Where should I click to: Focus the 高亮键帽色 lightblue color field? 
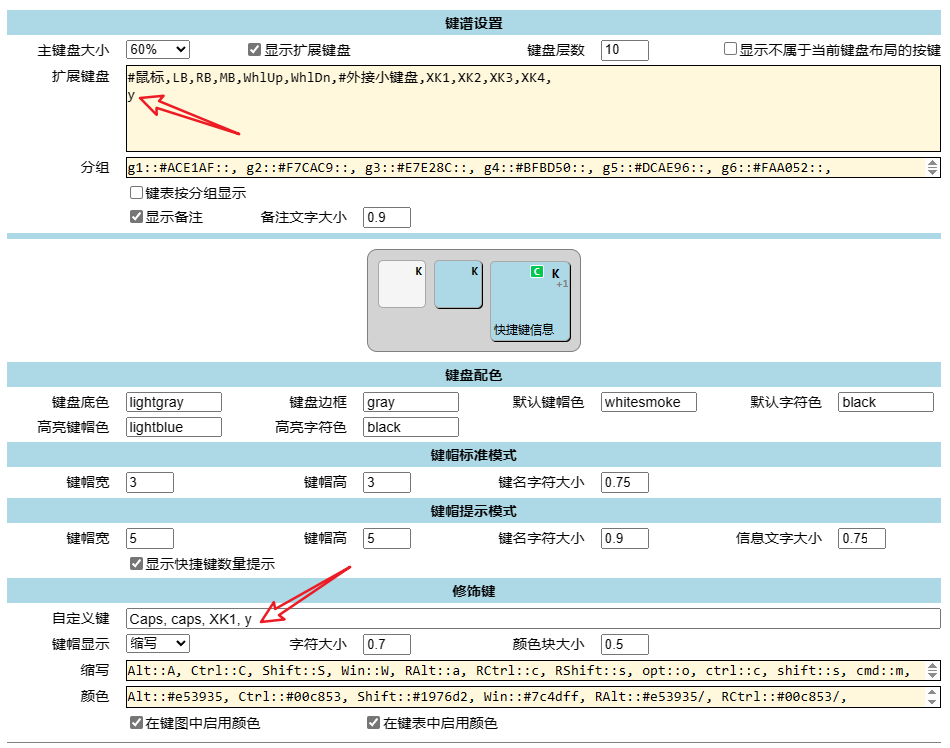coord(174,427)
